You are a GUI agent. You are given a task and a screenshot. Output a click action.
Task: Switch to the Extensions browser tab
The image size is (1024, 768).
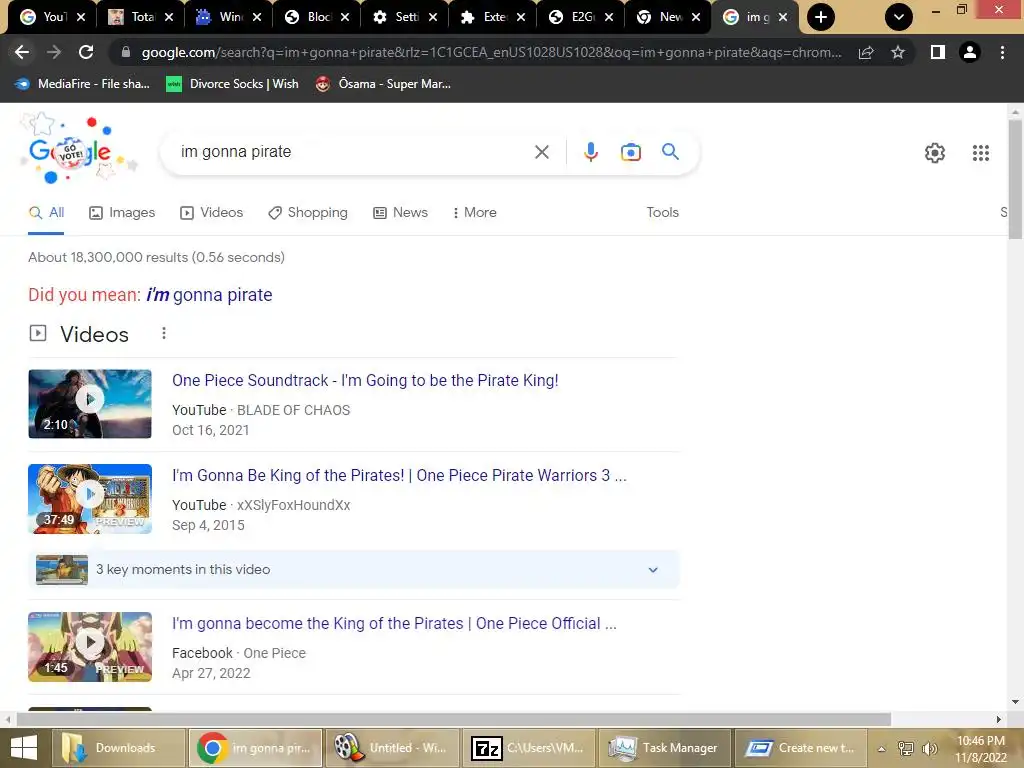(x=485, y=17)
